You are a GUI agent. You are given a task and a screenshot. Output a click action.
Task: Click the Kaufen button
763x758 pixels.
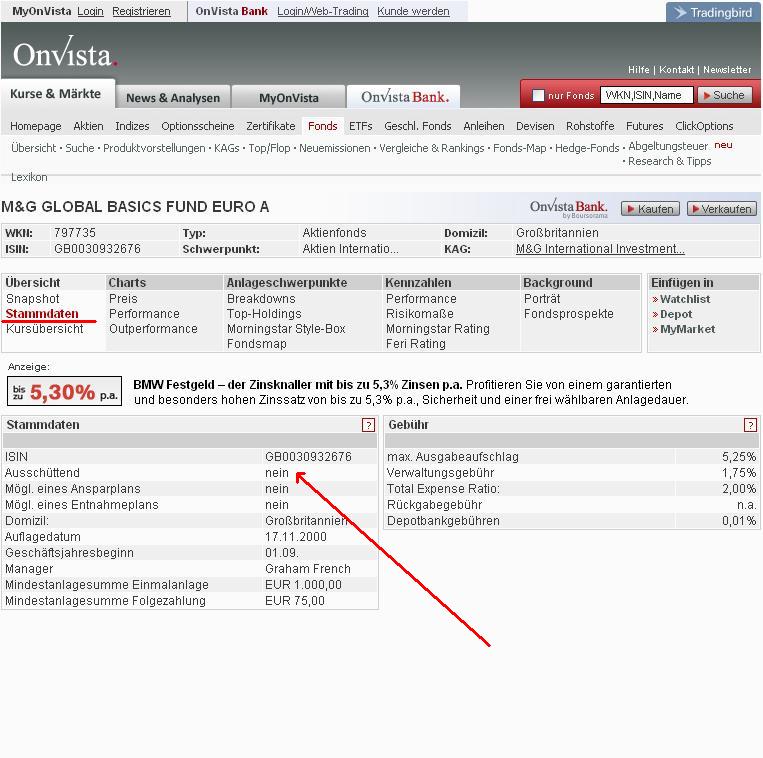pos(650,209)
